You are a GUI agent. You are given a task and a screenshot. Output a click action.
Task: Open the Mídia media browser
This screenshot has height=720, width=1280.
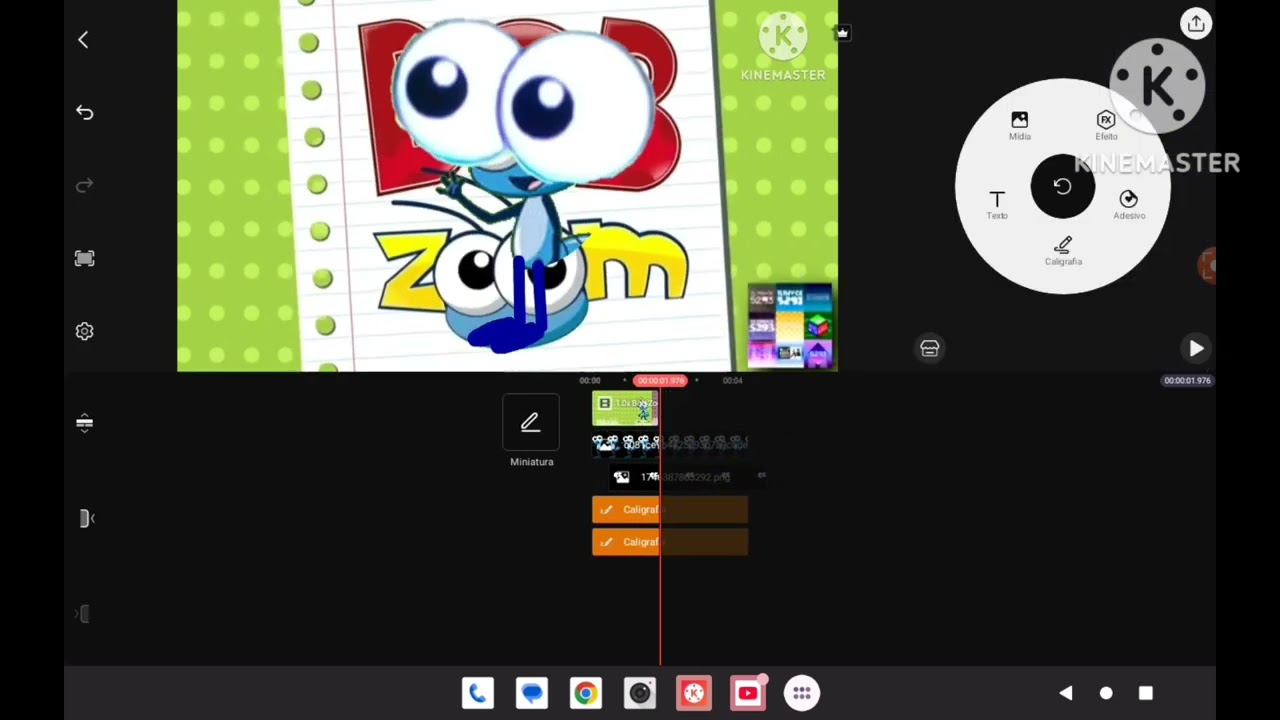tap(1019, 126)
